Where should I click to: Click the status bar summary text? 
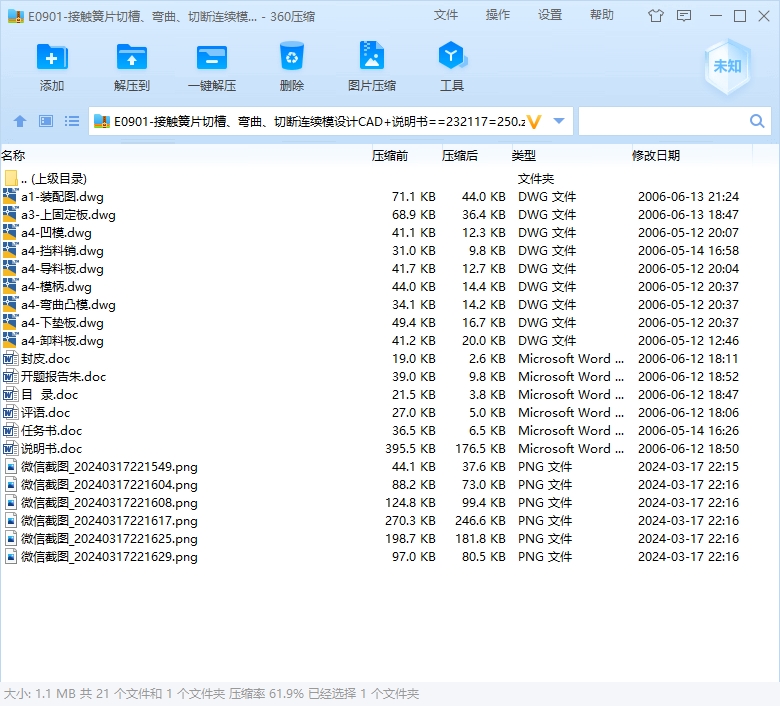(211, 694)
